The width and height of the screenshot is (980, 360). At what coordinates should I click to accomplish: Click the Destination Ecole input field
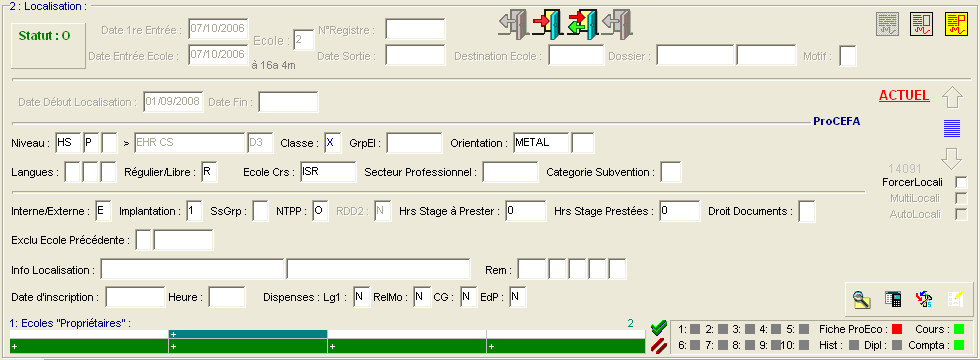[x=576, y=55]
